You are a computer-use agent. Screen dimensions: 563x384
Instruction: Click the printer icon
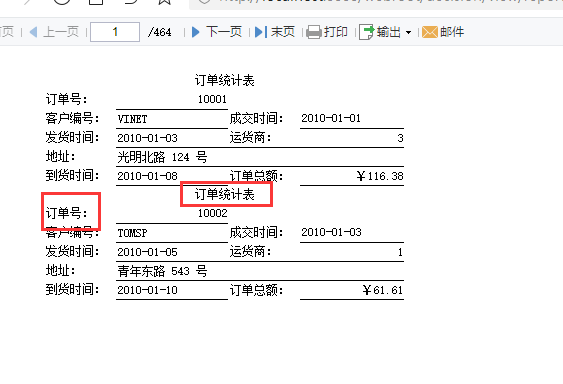click(314, 32)
